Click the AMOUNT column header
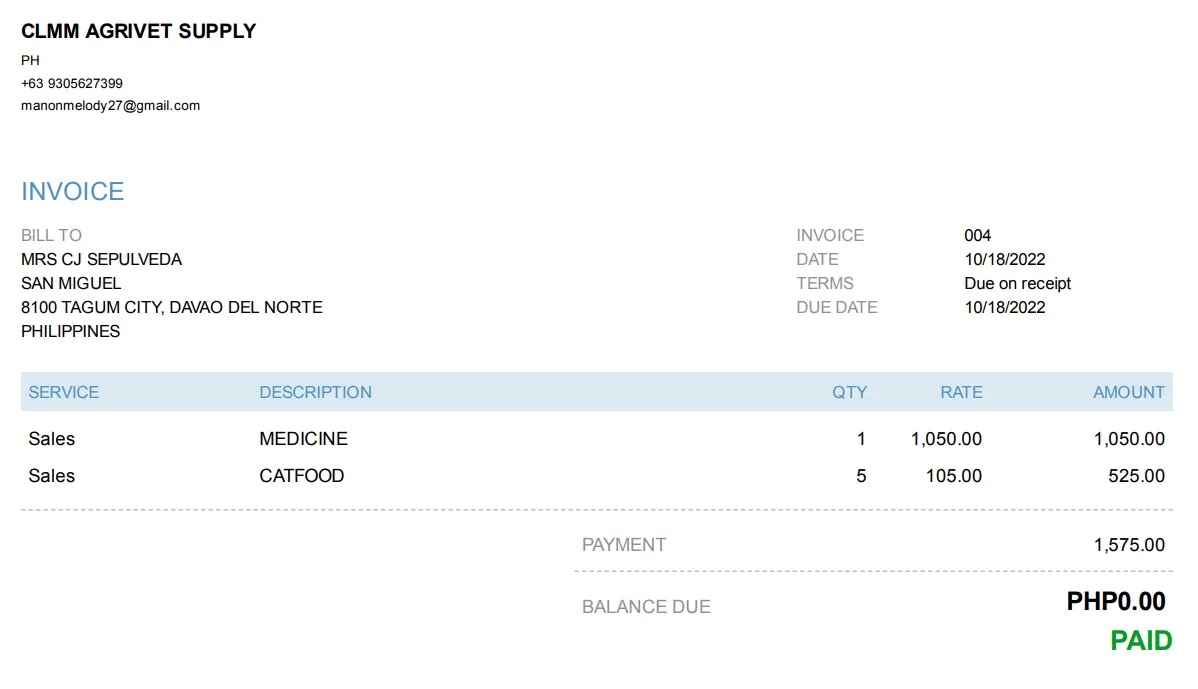This screenshot has width=1198, height=689. pos(1128,392)
